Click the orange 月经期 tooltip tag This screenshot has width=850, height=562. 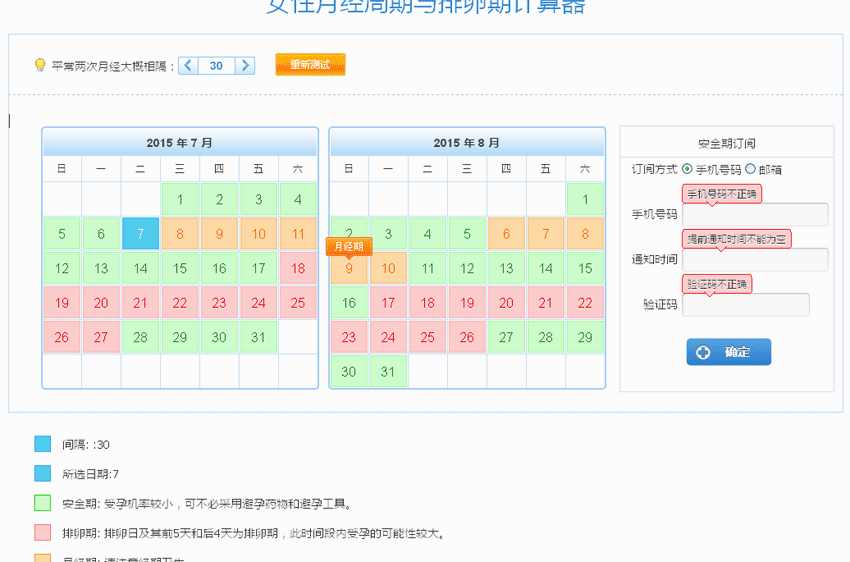coord(349,247)
